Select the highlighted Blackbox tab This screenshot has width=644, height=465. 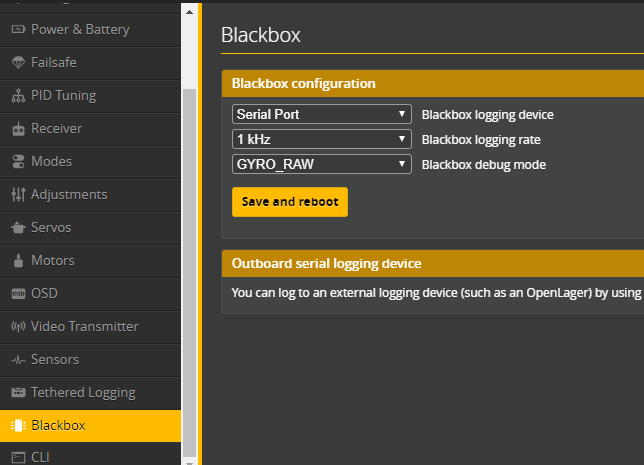coord(58,425)
